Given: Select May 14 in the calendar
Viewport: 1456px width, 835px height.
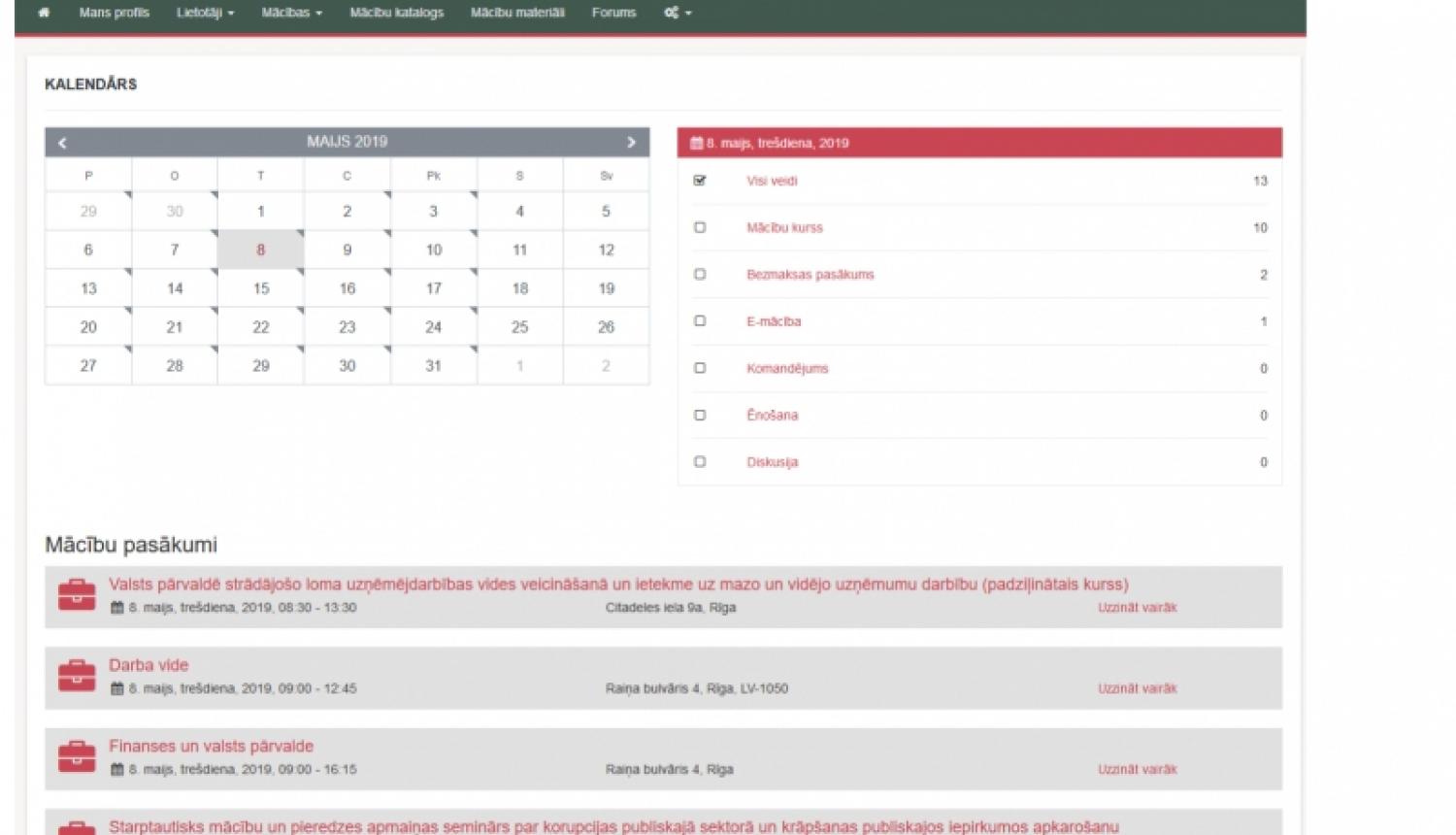Looking at the screenshot, I should click(175, 288).
